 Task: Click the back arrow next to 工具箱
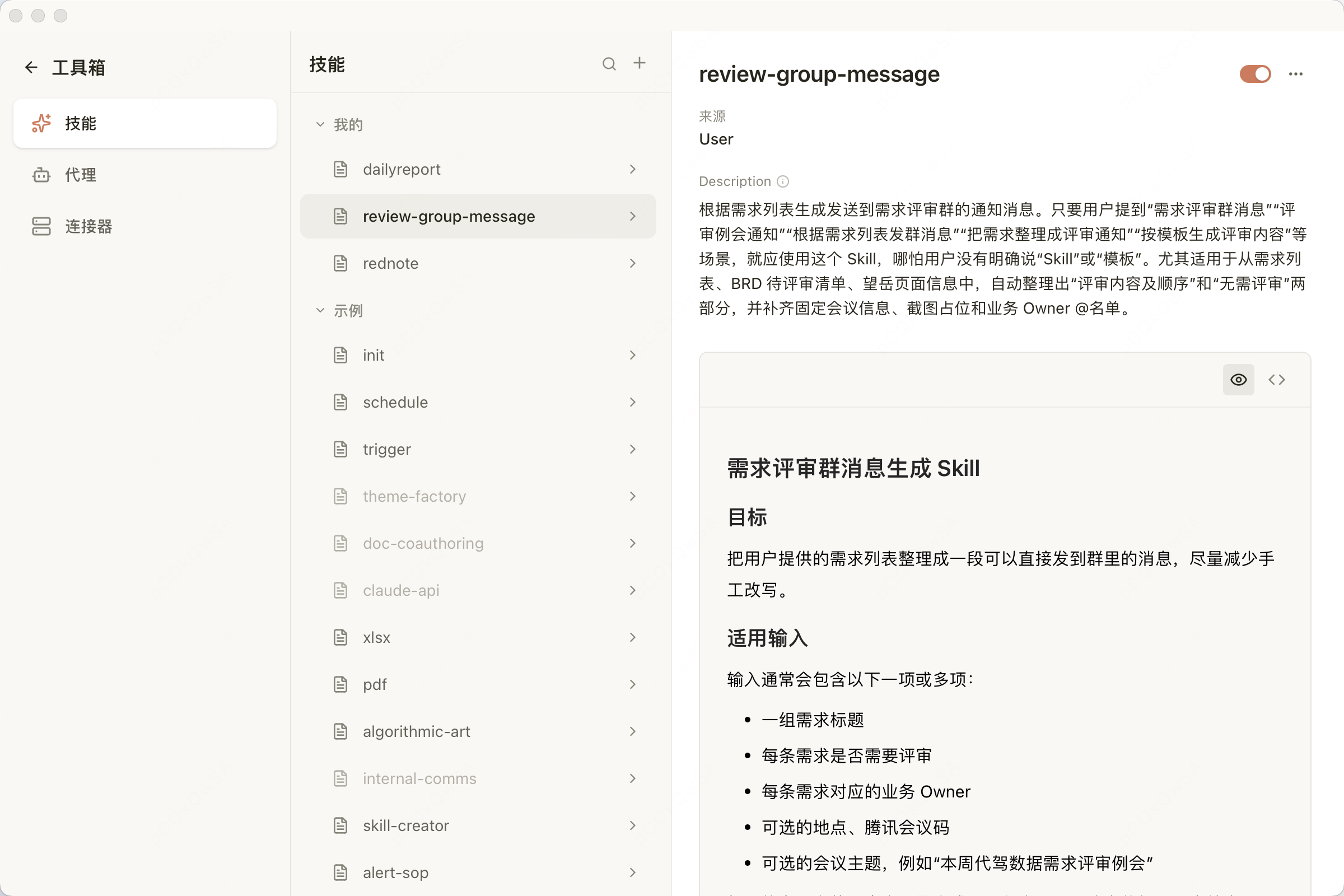tap(31, 67)
